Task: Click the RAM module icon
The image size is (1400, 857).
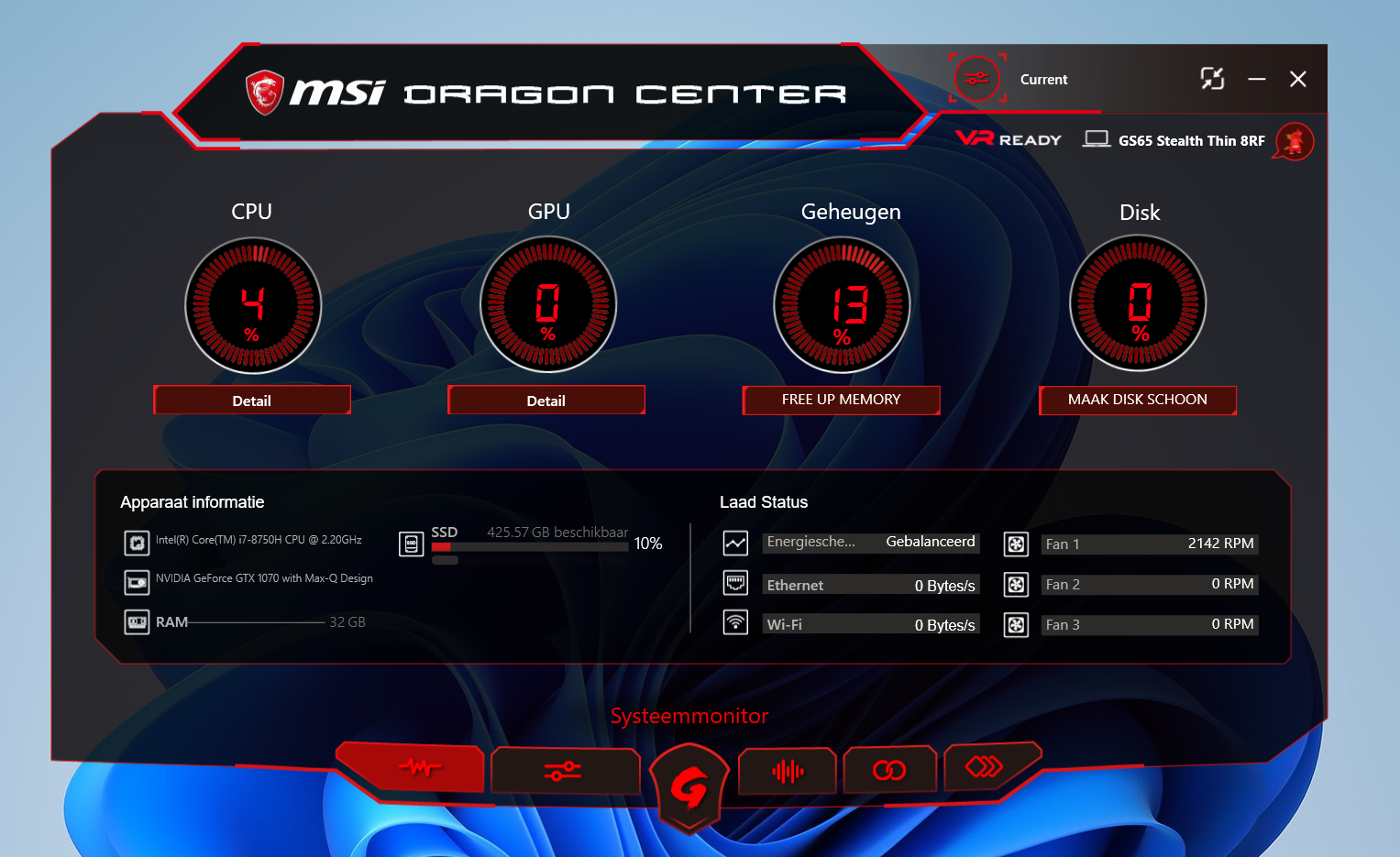Action: 137,622
